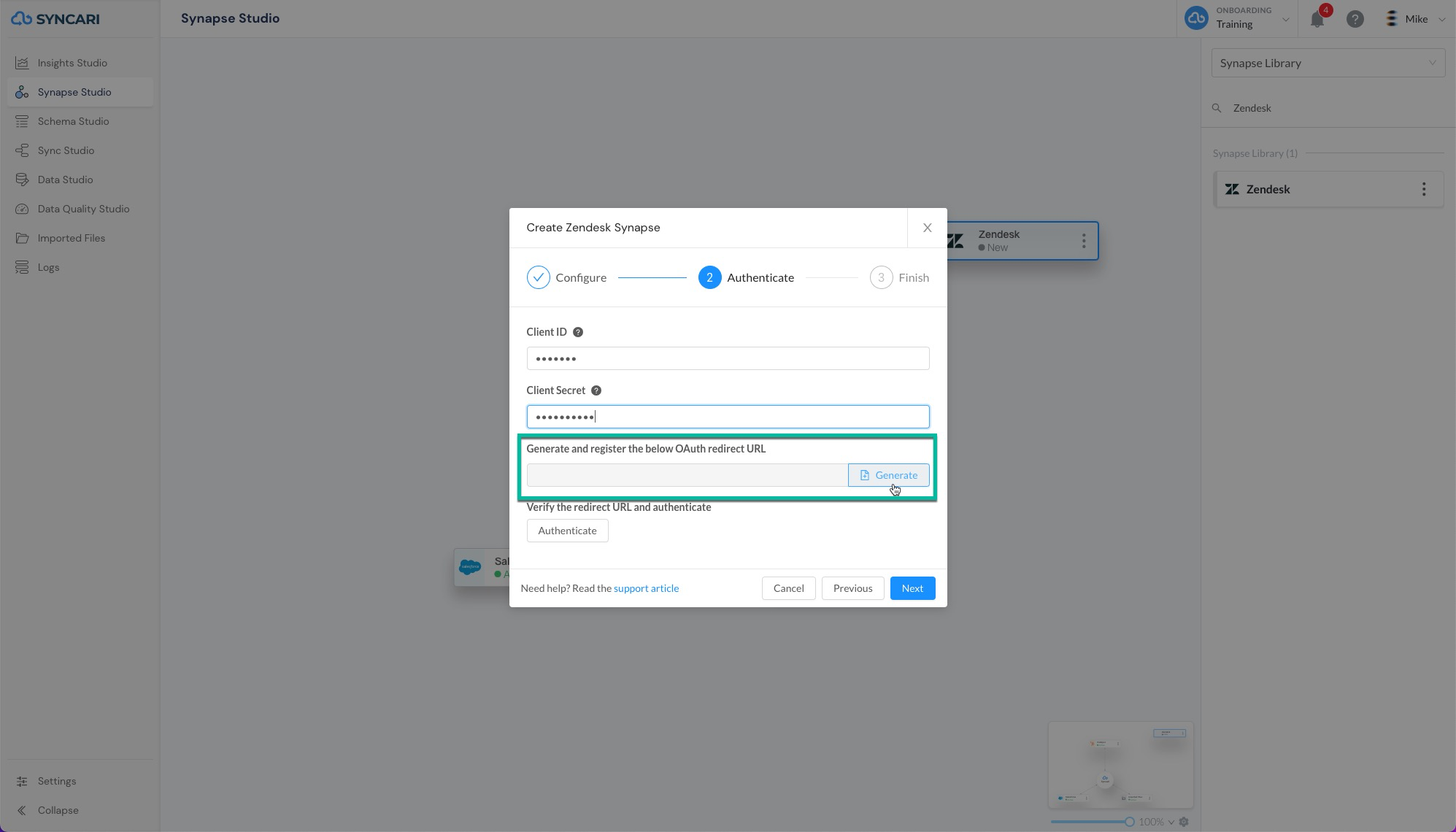This screenshot has width=1456, height=832.
Task: Cancel the synapse creation
Action: click(788, 588)
